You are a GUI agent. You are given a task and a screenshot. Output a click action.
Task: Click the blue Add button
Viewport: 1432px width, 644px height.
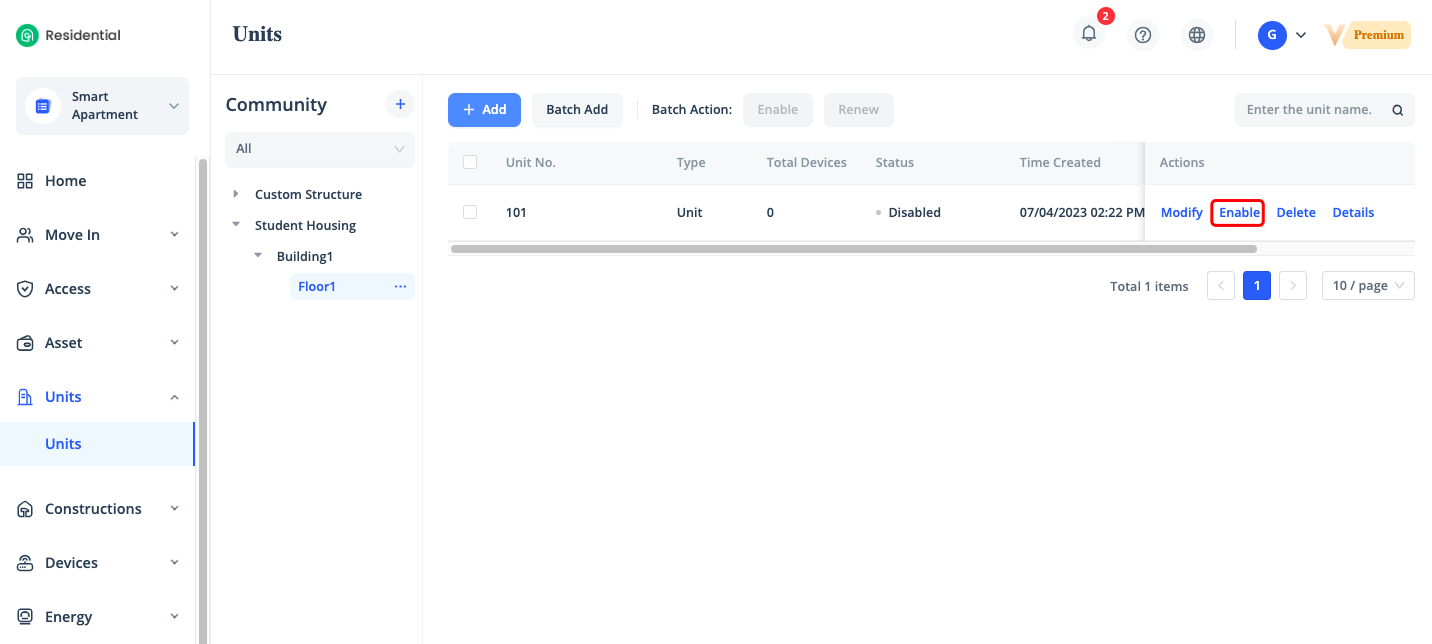pos(484,110)
